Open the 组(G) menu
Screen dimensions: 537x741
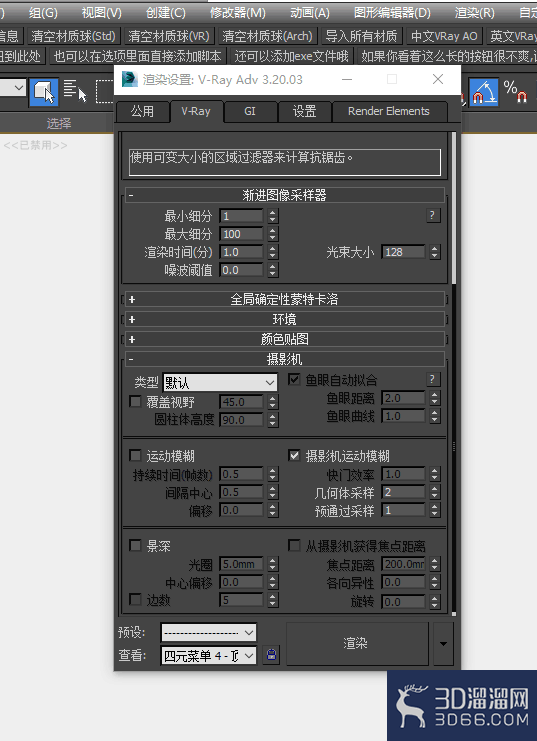[x=43, y=12]
